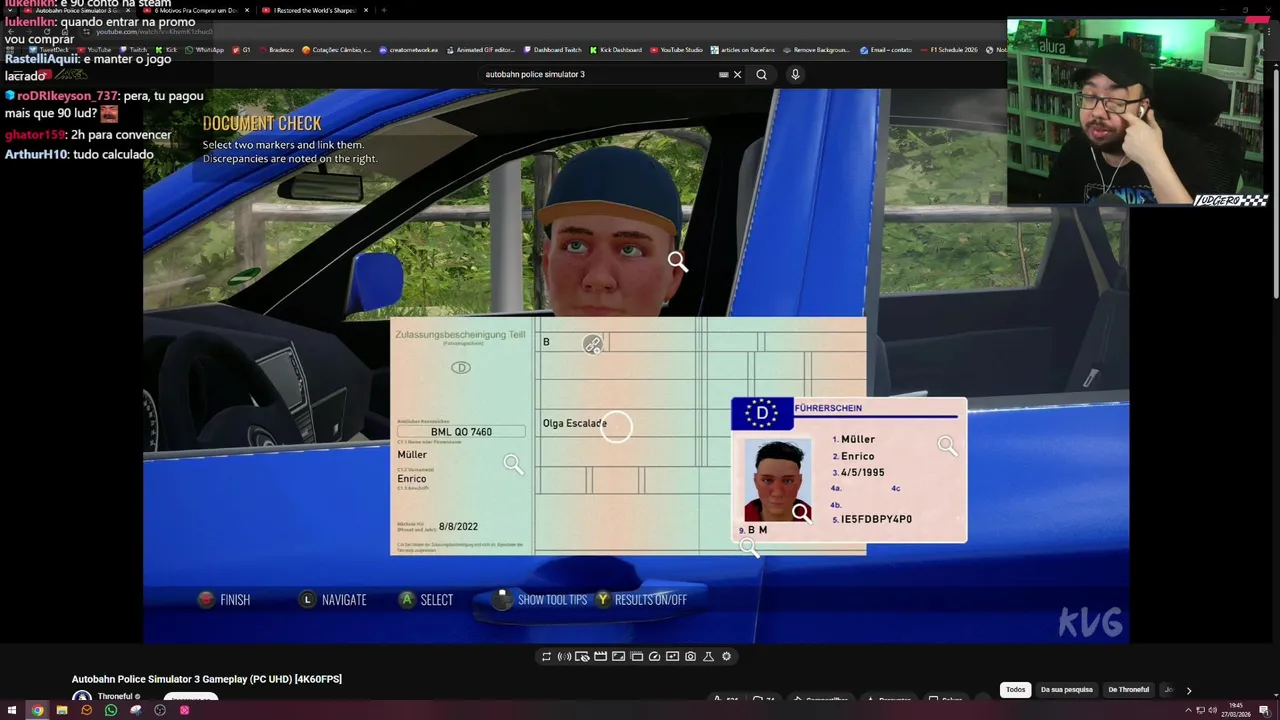Click the date 8/8/2022 on registration
Viewport: 1280px width, 720px height.
coord(458,527)
